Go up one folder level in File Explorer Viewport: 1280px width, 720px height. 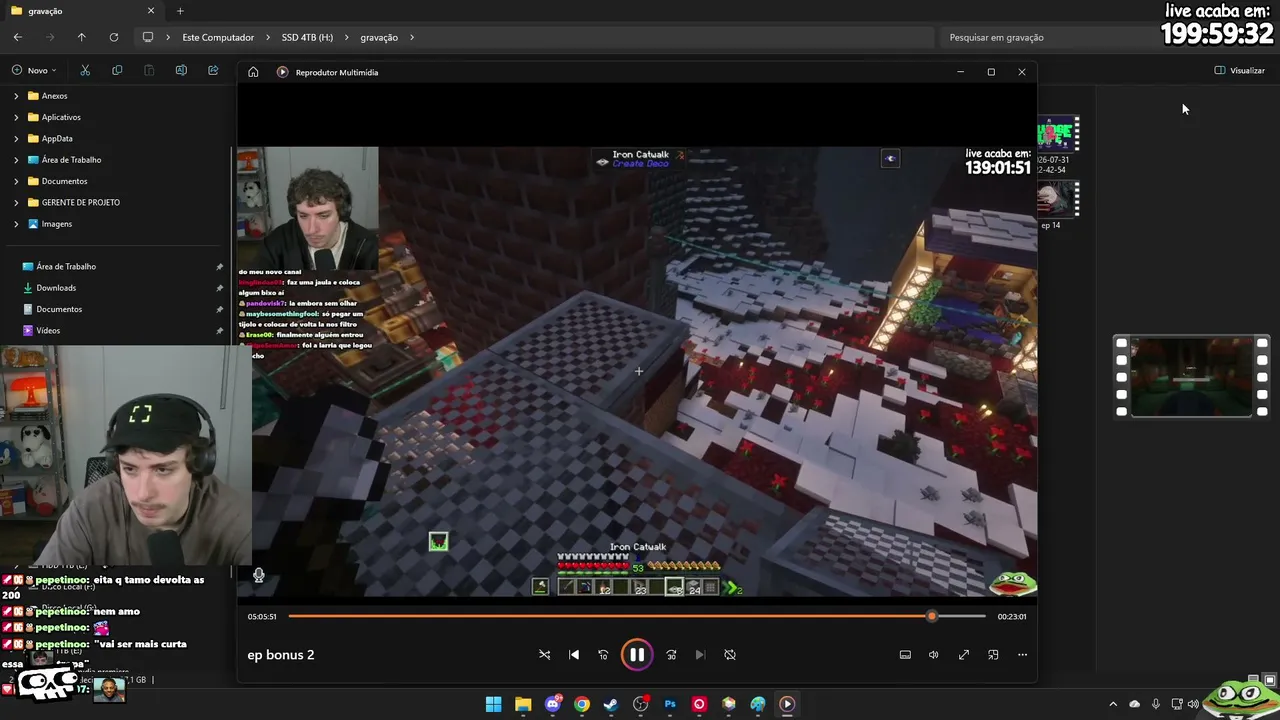click(82, 37)
